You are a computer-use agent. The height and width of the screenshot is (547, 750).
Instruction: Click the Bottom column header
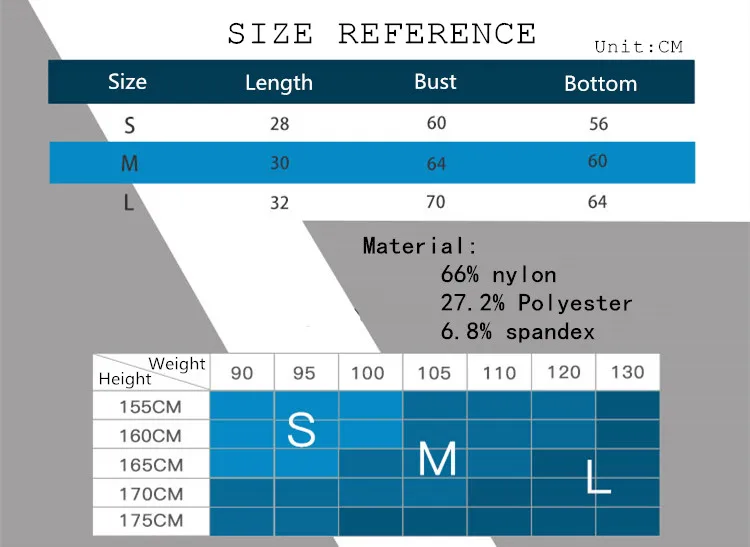(601, 84)
